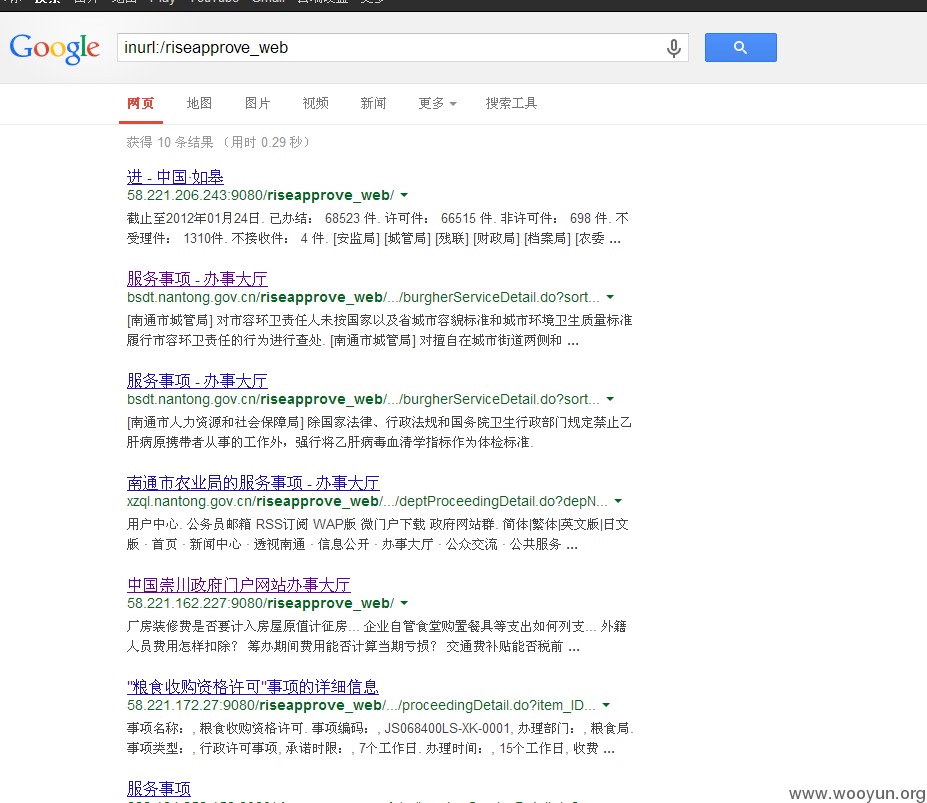Click the Google logo
Image resolution: width=927 pixels, height=803 pixels.
(x=54, y=48)
